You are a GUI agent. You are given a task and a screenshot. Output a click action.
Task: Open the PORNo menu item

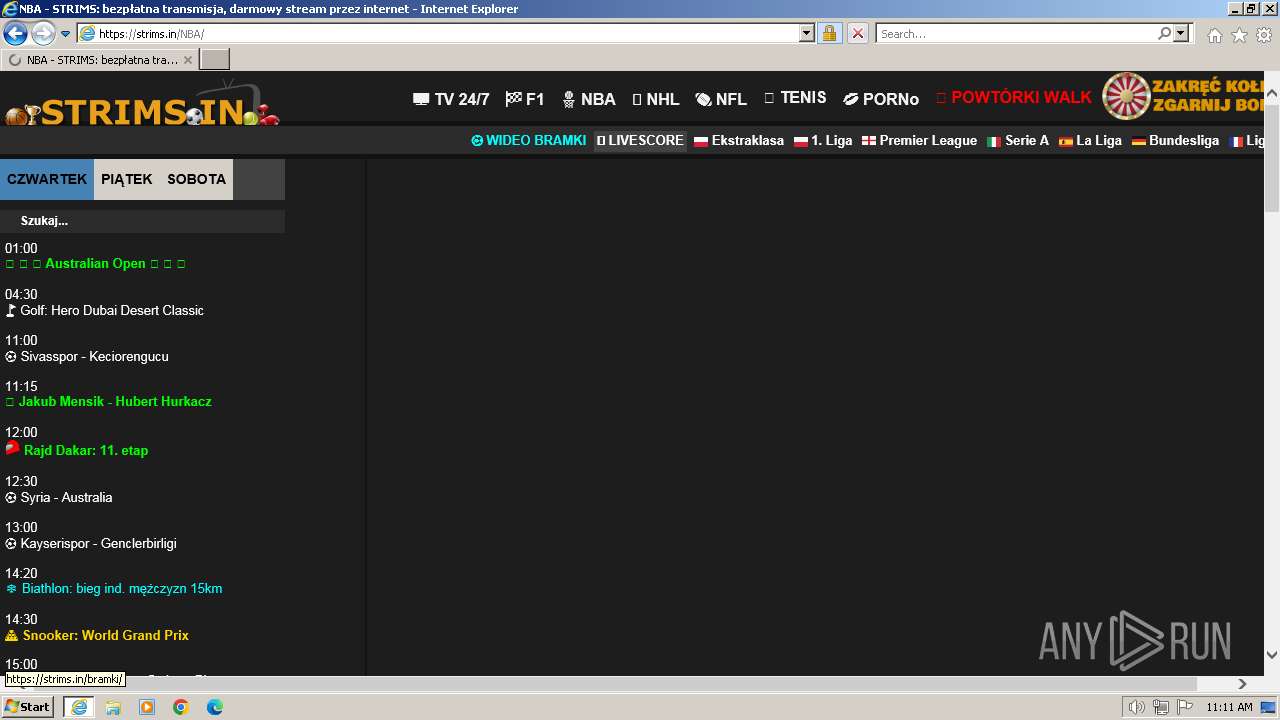point(881,99)
